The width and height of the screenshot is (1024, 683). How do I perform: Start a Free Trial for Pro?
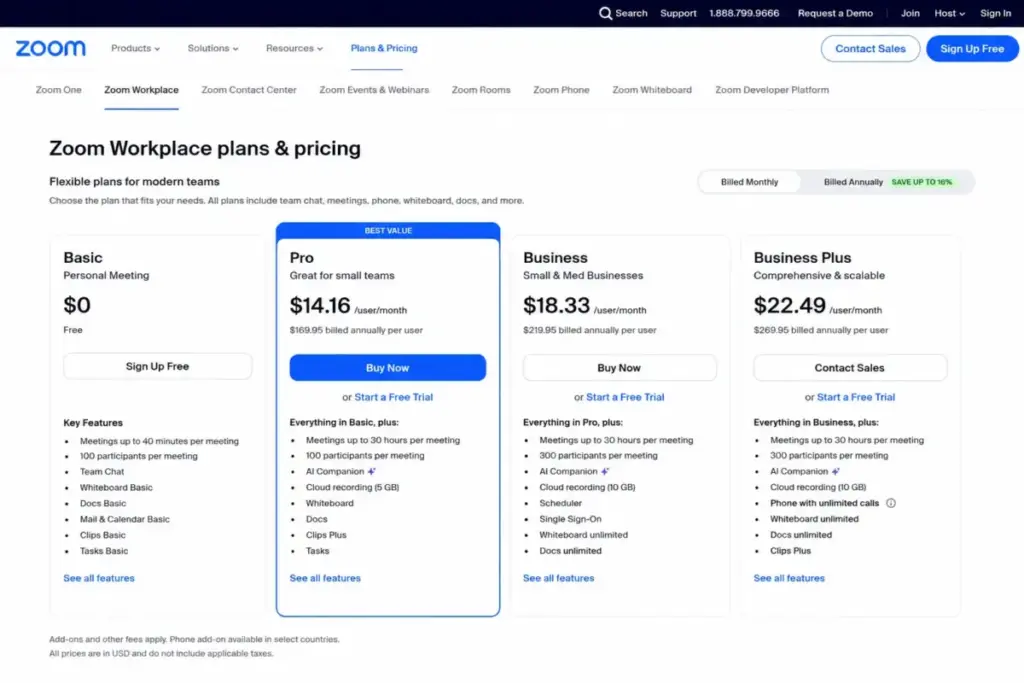[x=394, y=397]
